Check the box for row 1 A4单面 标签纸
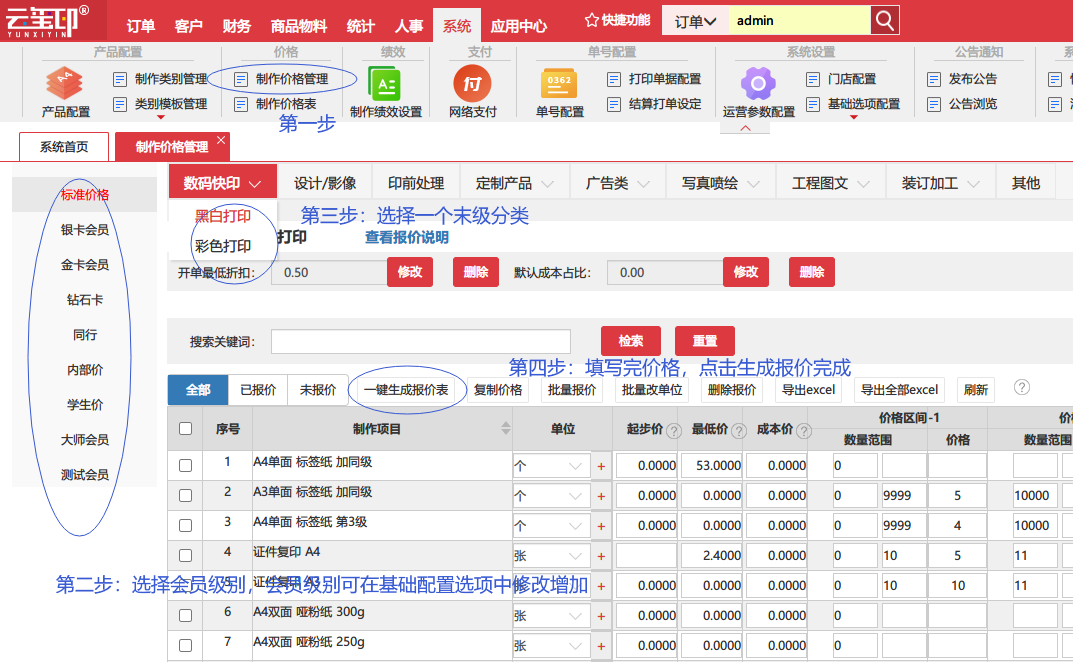The image size is (1073, 662). click(x=185, y=466)
